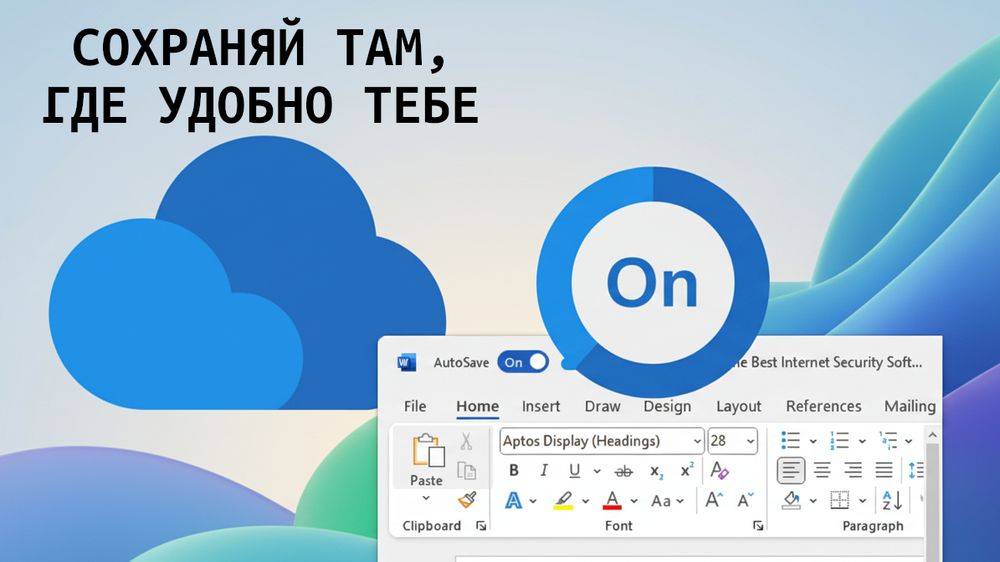The height and width of the screenshot is (562, 1000).
Task: Open the Font dialog launcher
Action: pos(758,526)
